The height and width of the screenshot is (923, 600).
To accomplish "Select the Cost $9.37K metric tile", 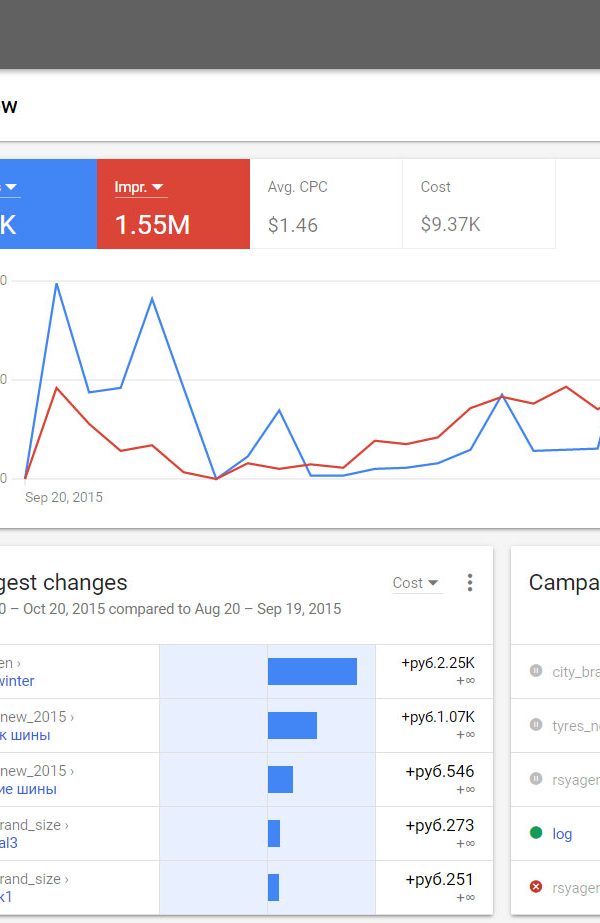I will click(479, 204).
